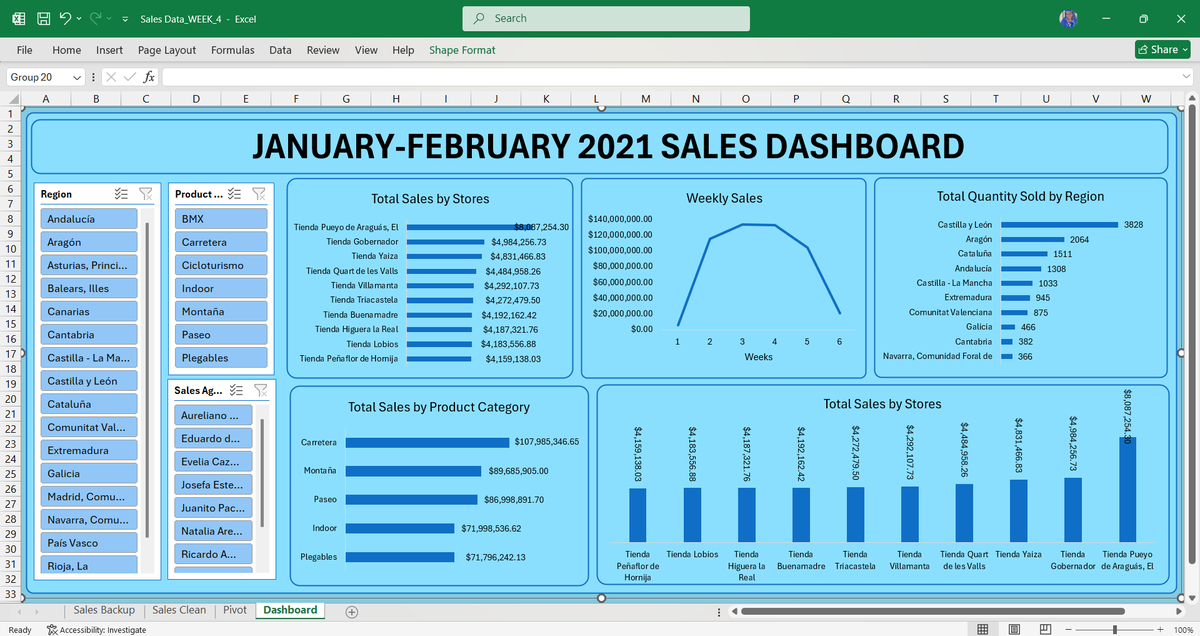Click Accessibility: Investigate in status bar
The height and width of the screenshot is (636, 1200).
coord(96,630)
